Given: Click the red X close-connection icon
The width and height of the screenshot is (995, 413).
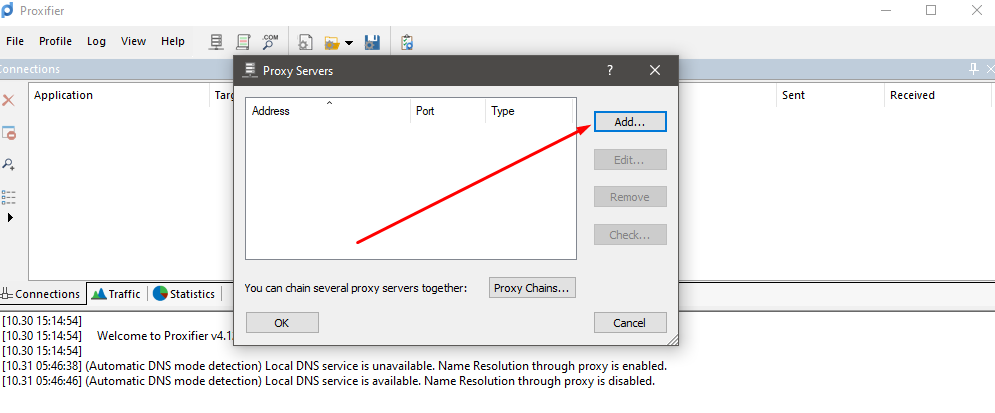Looking at the screenshot, I should [x=8, y=101].
